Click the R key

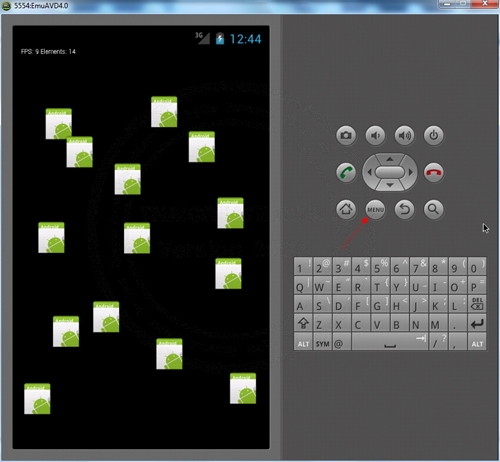point(361,285)
